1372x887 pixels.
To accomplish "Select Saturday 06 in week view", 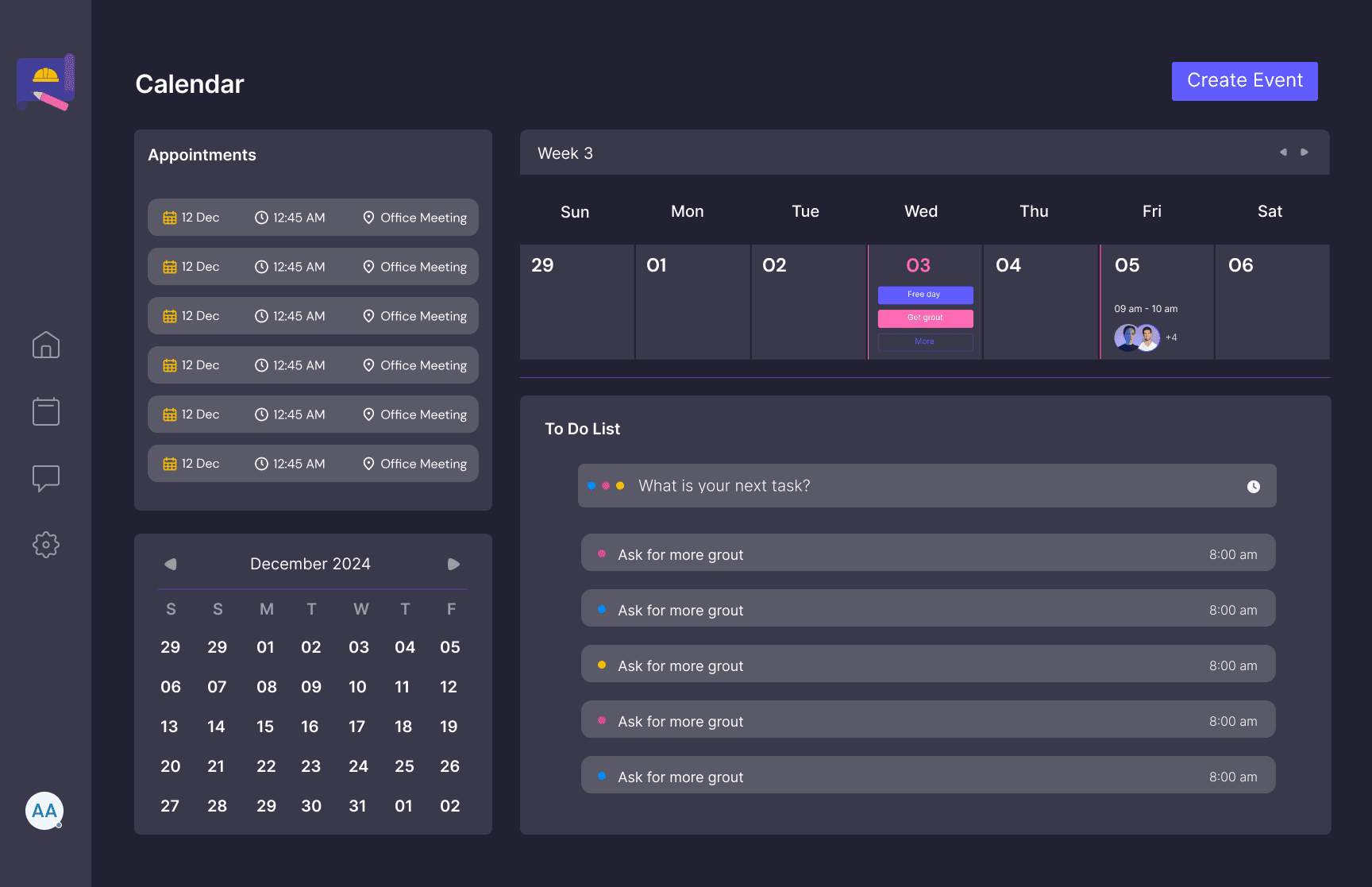I will point(1272,302).
